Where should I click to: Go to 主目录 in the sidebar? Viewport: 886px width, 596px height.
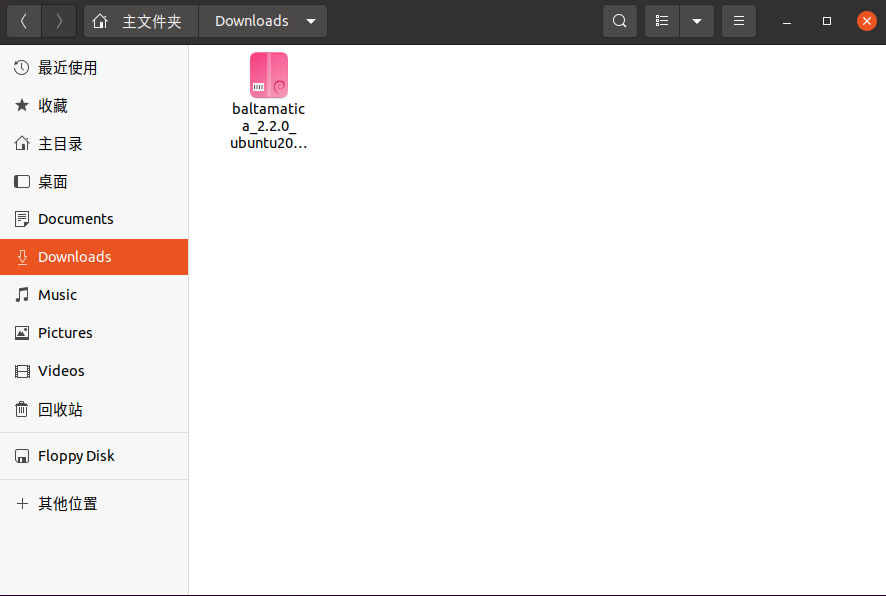click(x=94, y=143)
